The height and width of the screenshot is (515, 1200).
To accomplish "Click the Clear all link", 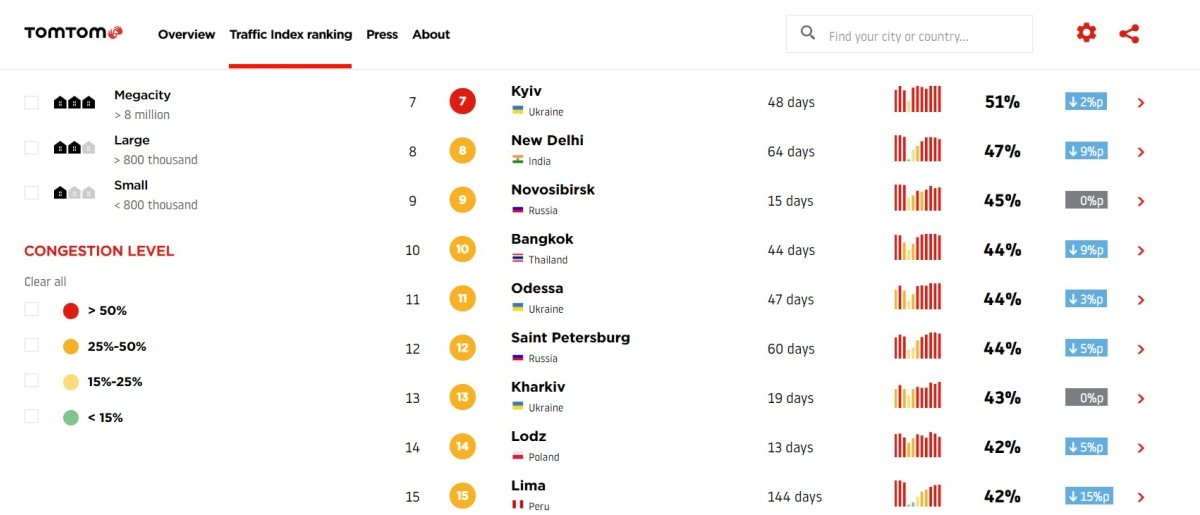I will (x=45, y=282).
